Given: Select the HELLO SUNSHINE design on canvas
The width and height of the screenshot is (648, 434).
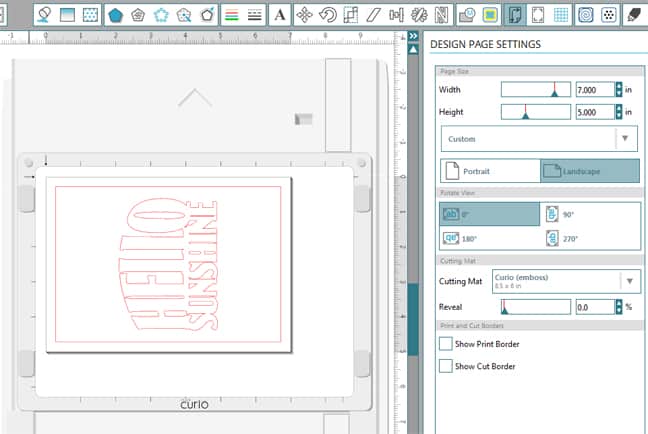Looking at the screenshot, I should coord(169,265).
